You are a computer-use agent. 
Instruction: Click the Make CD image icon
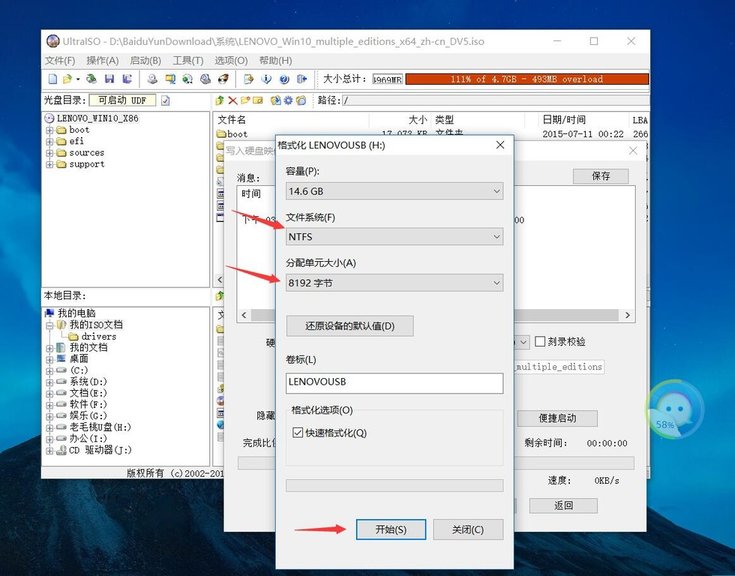(152, 79)
